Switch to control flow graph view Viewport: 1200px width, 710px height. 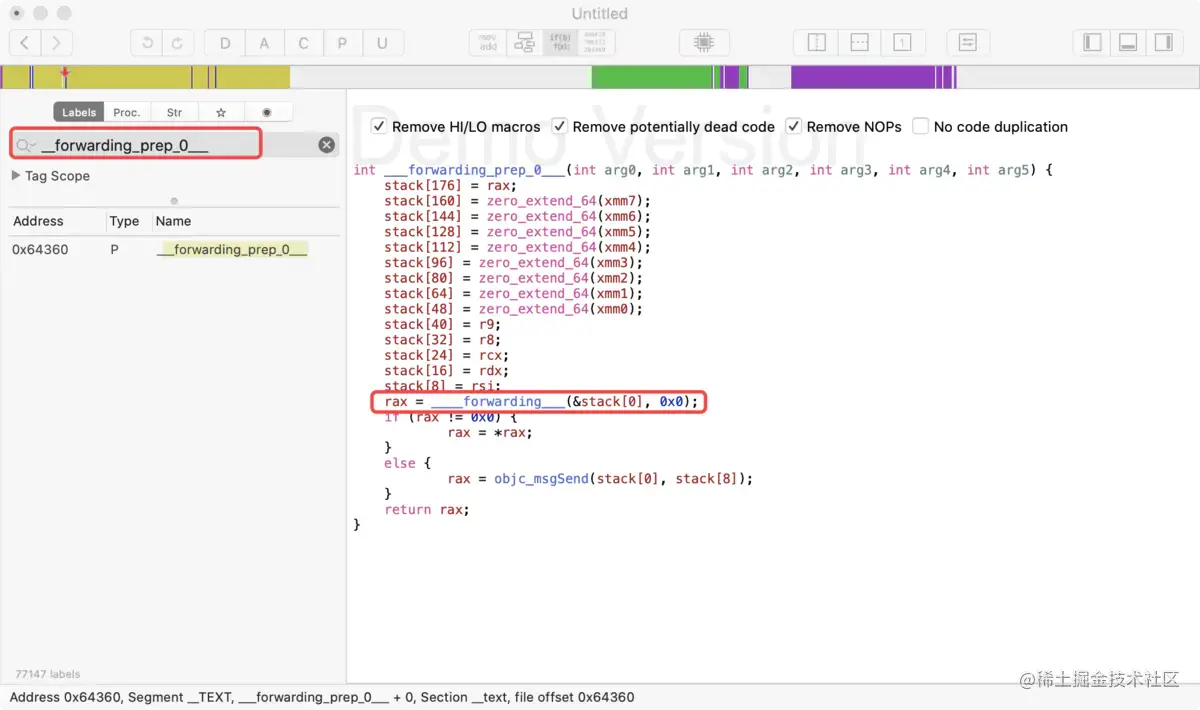click(524, 43)
